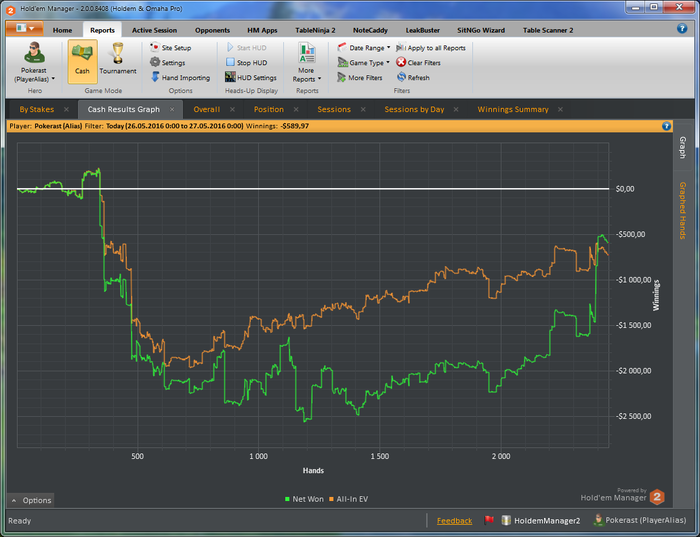Select the Graphed Hands side tab
The width and height of the screenshot is (700, 537).
[x=682, y=210]
